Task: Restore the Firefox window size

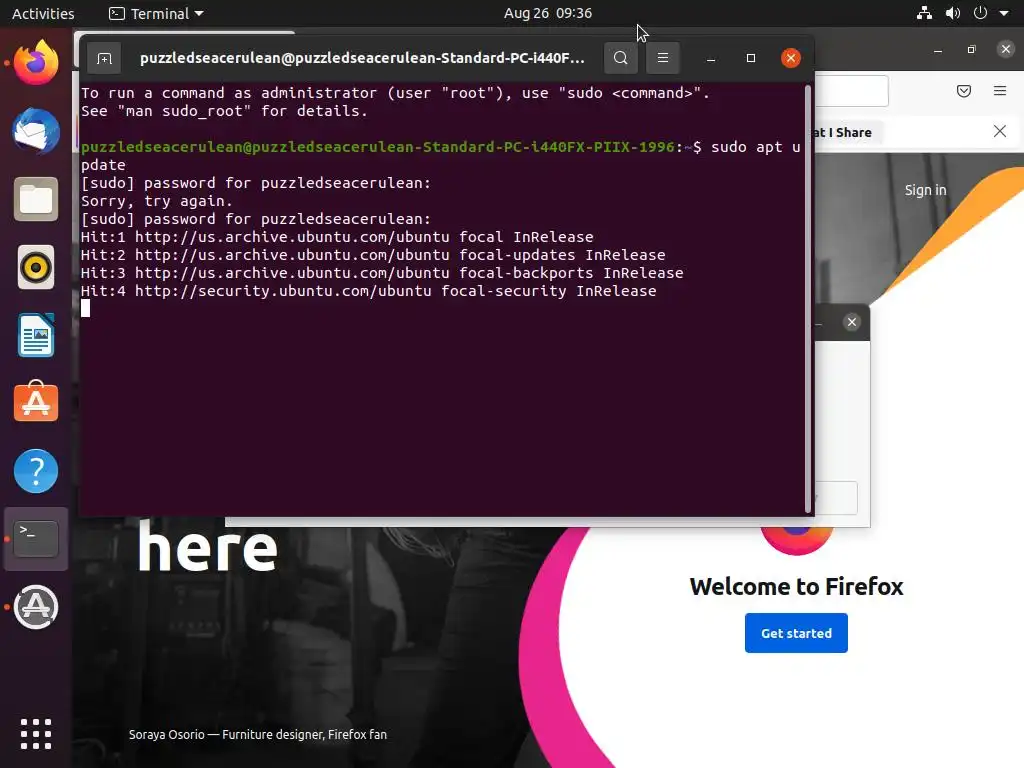Action: point(972,50)
